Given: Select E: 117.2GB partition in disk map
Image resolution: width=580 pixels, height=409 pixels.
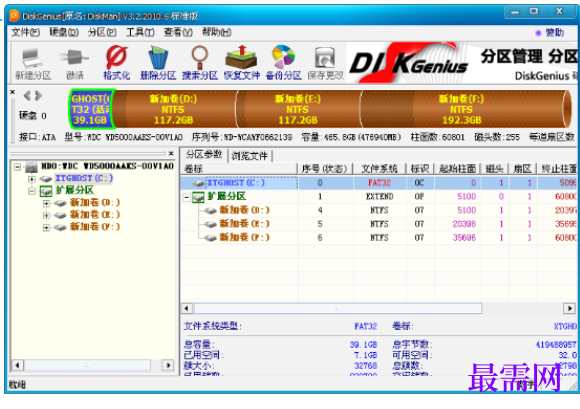Looking at the screenshot, I should coord(298,109).
